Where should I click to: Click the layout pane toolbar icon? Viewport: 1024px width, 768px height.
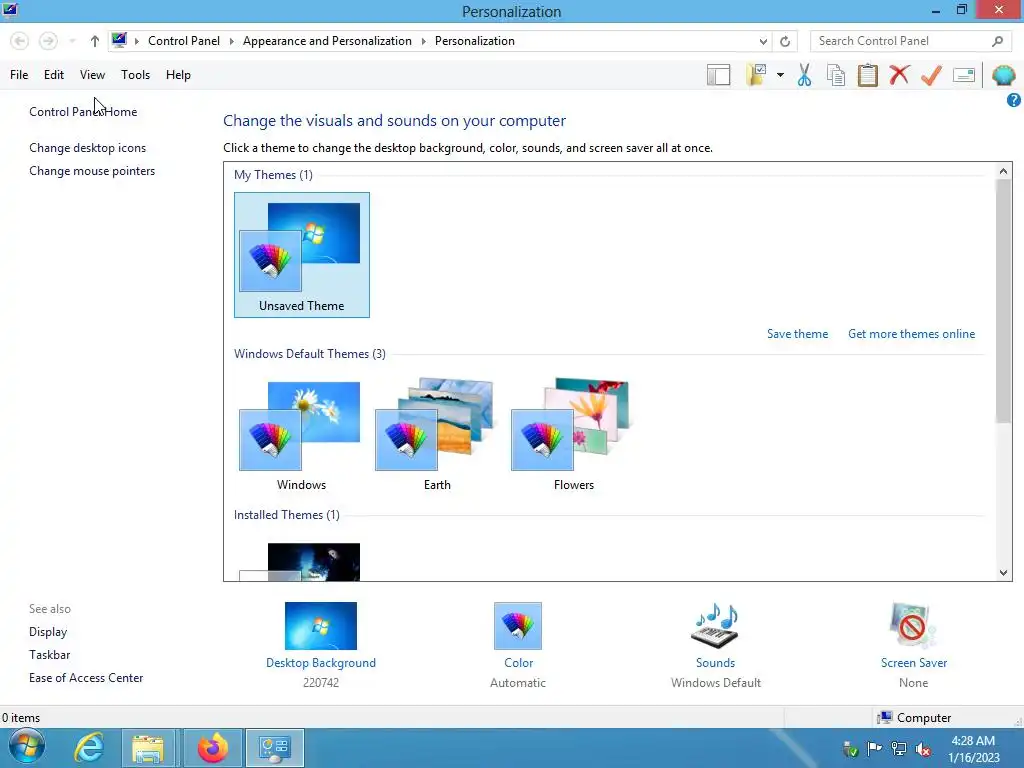click(x=718, y=75)
